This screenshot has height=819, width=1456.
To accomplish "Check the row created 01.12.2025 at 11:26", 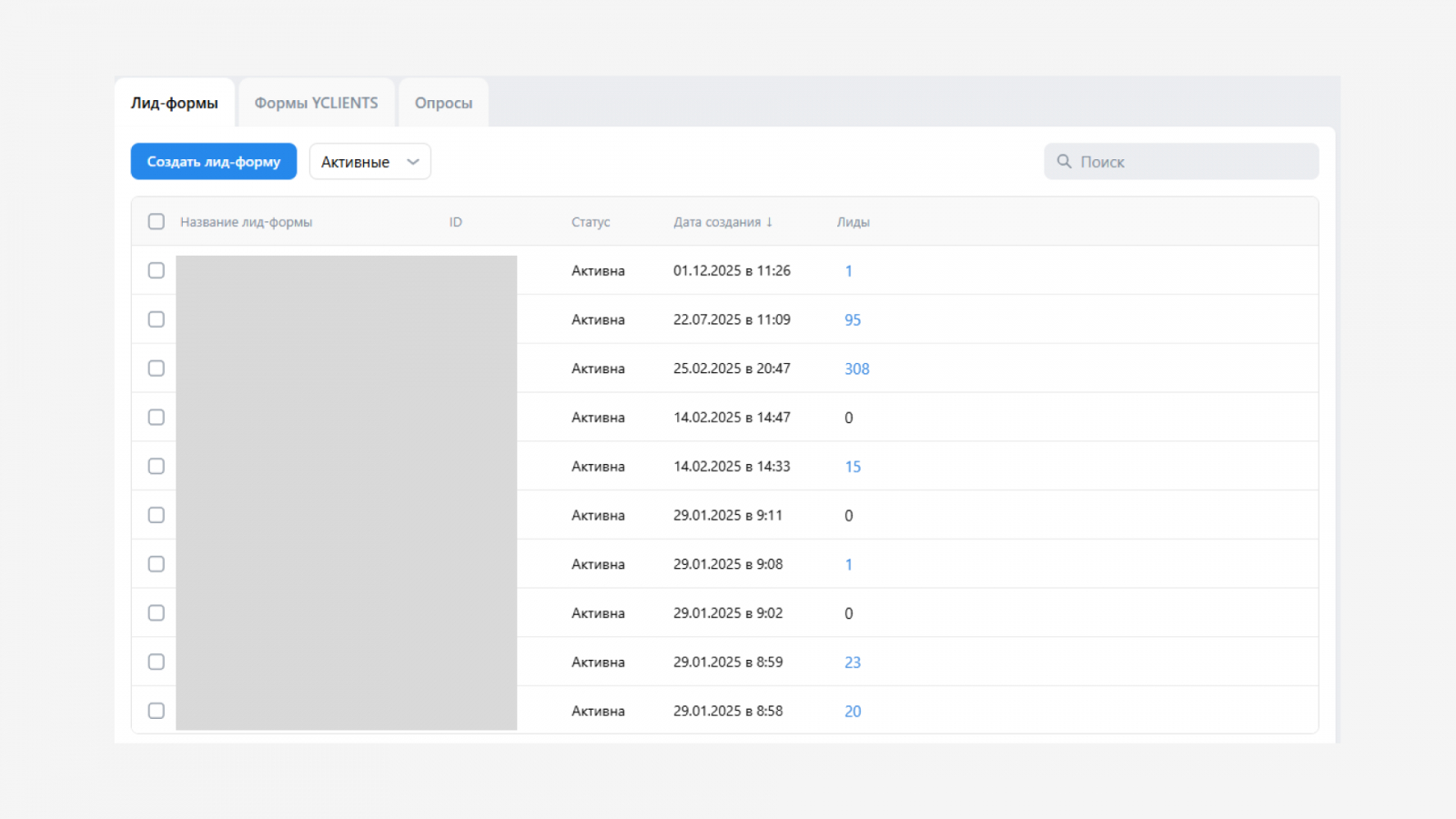I will click(x=157, y=271).
